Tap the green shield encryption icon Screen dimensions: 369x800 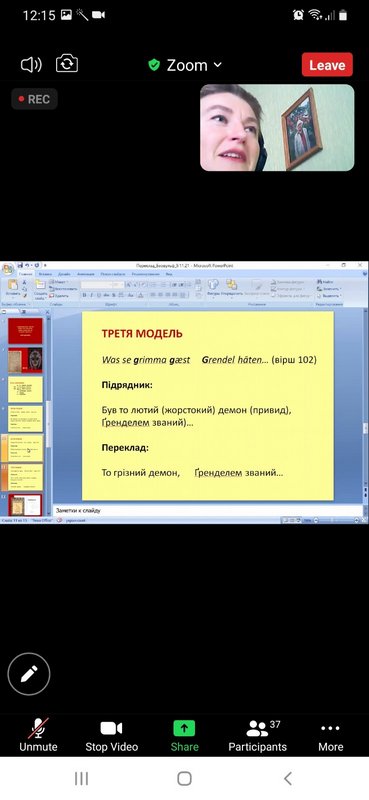click(154, 65)
